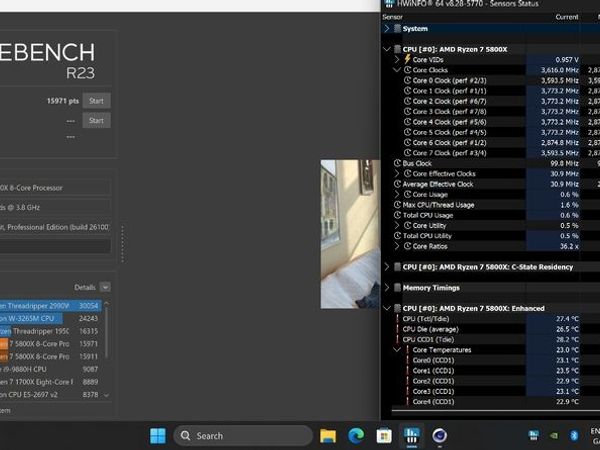This screenshot has width=600, height=450.
Task: Click the Bluetooth system tray icon
Action: coord(574,435)
